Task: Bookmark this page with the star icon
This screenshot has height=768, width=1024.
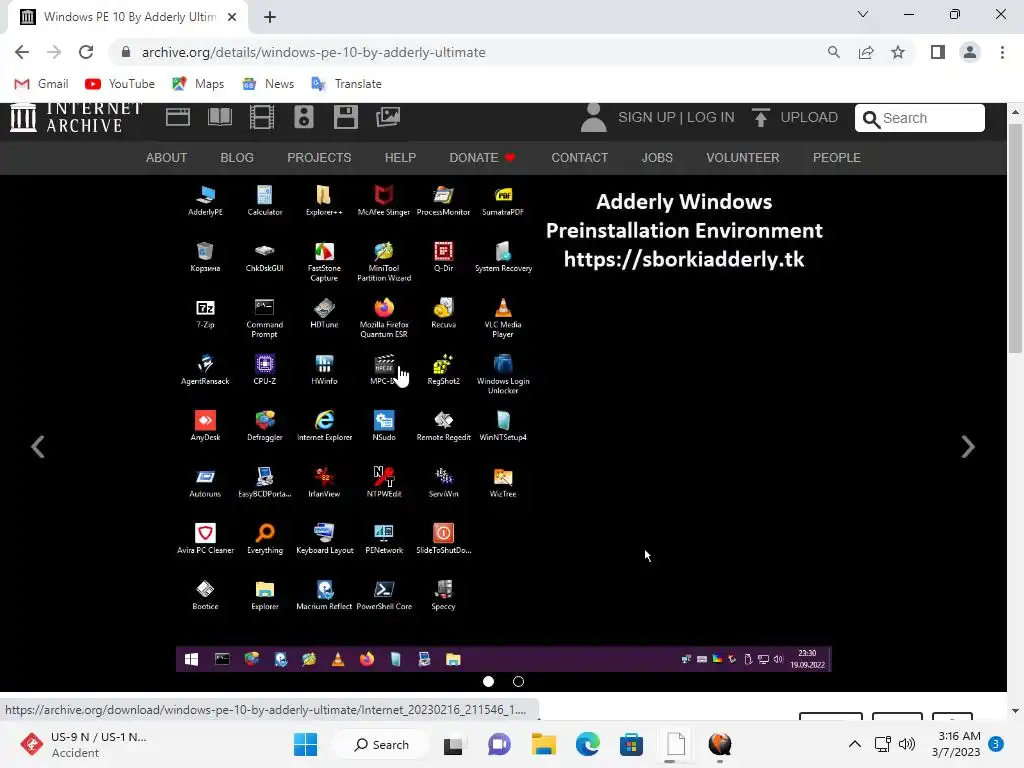Action: pyautogui.click(x=898, y=52)
